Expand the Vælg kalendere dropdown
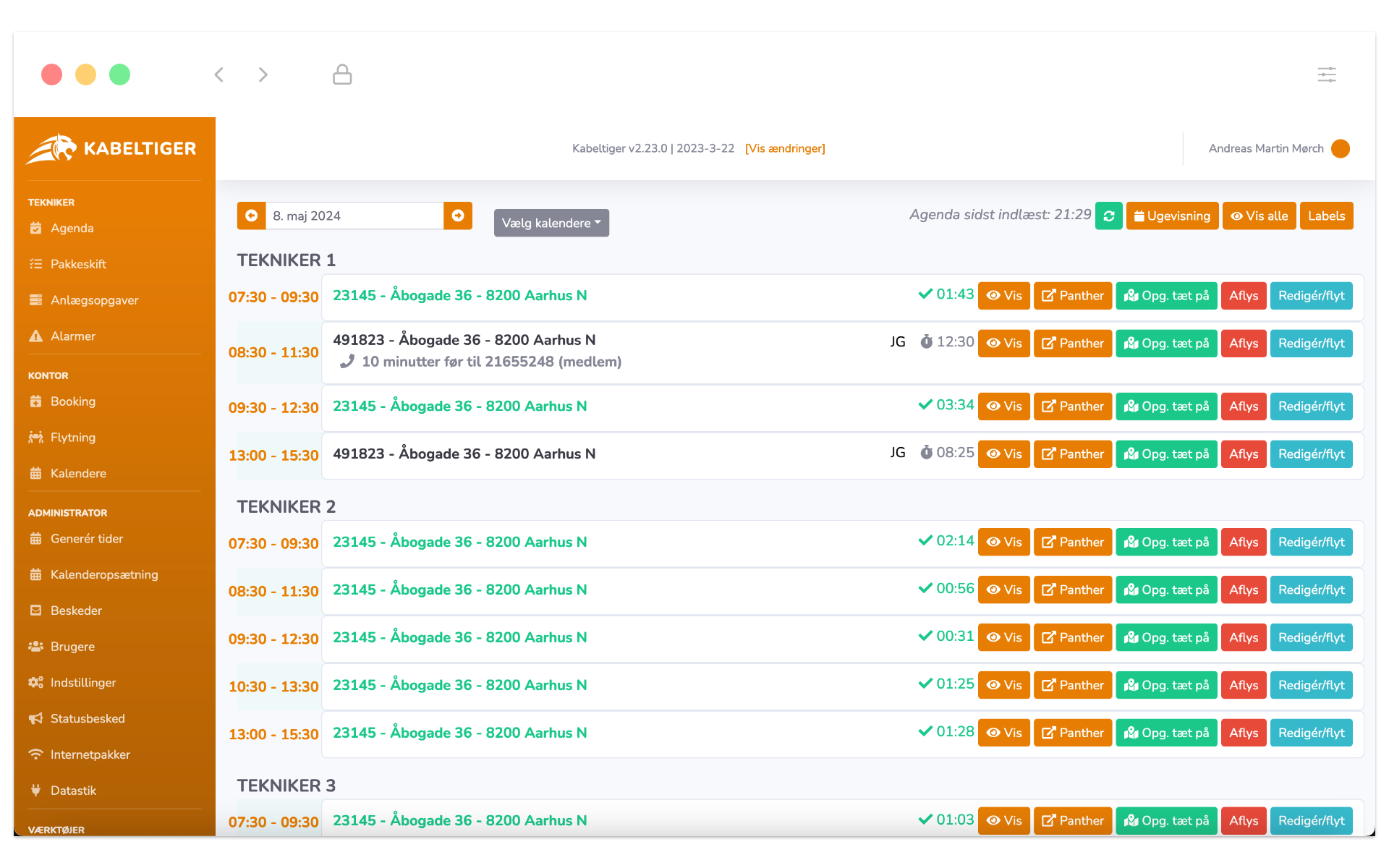1389x868 pixels. 550,222
